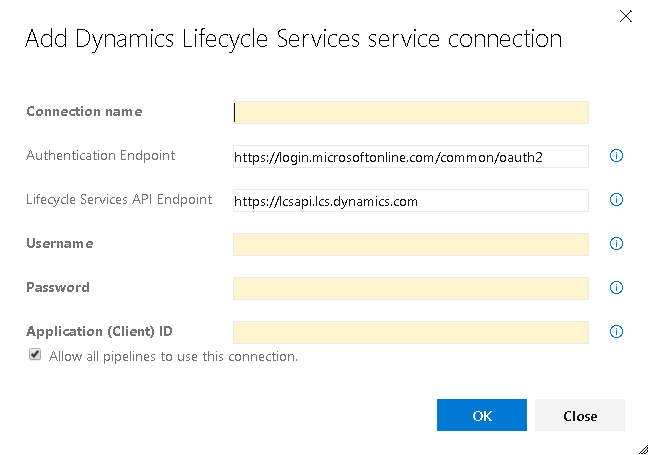Open the Username field info tooltip icon

click(616, 244)
